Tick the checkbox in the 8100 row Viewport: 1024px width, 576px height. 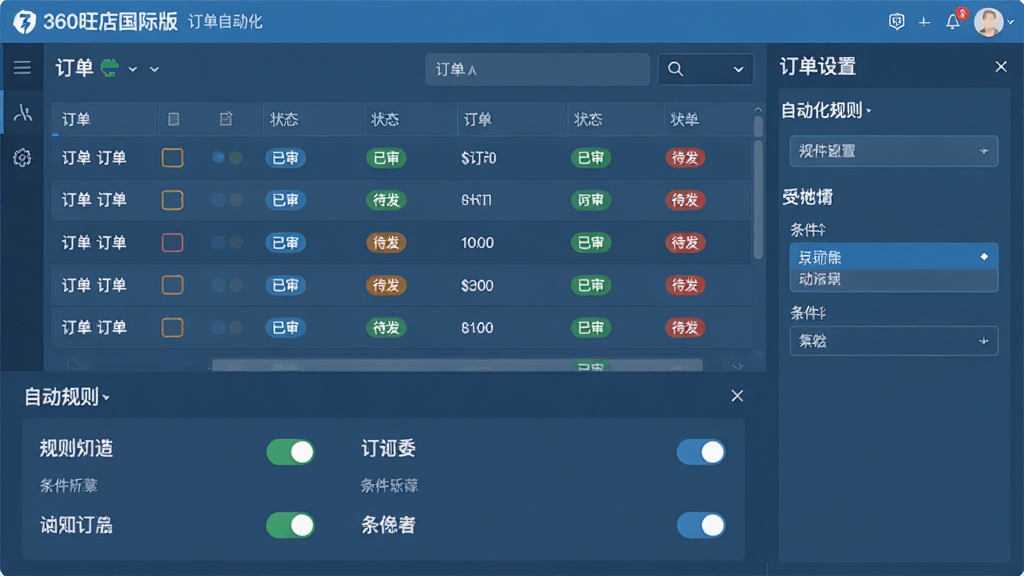tap(172, 327)
